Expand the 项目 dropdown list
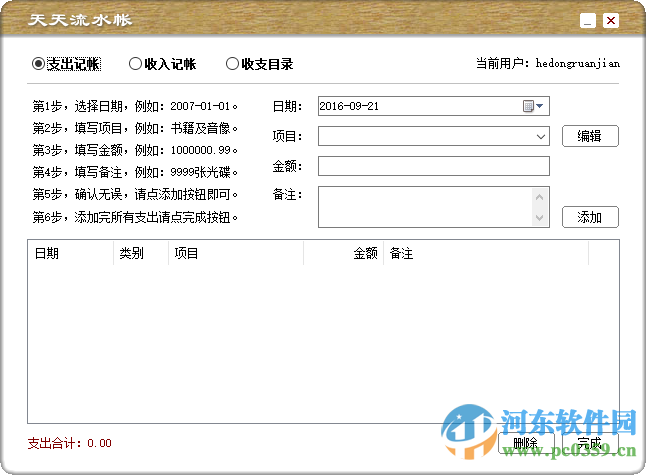 click(x=541, y=136)
